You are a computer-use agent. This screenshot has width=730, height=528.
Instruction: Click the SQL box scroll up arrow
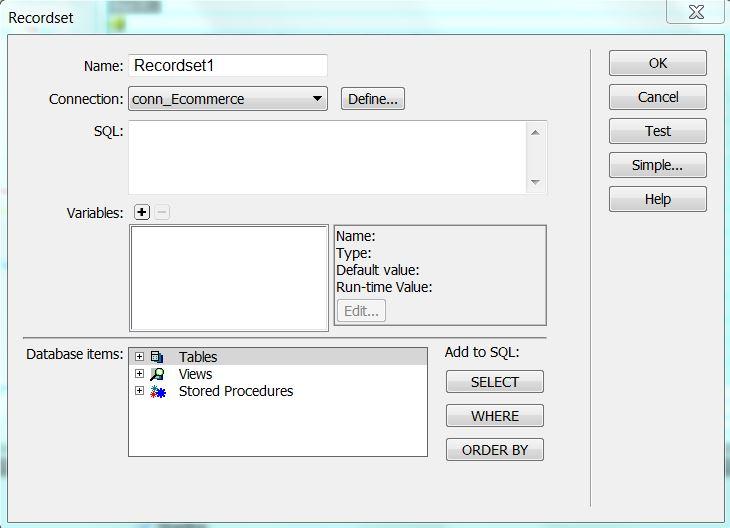pos(535,133)
